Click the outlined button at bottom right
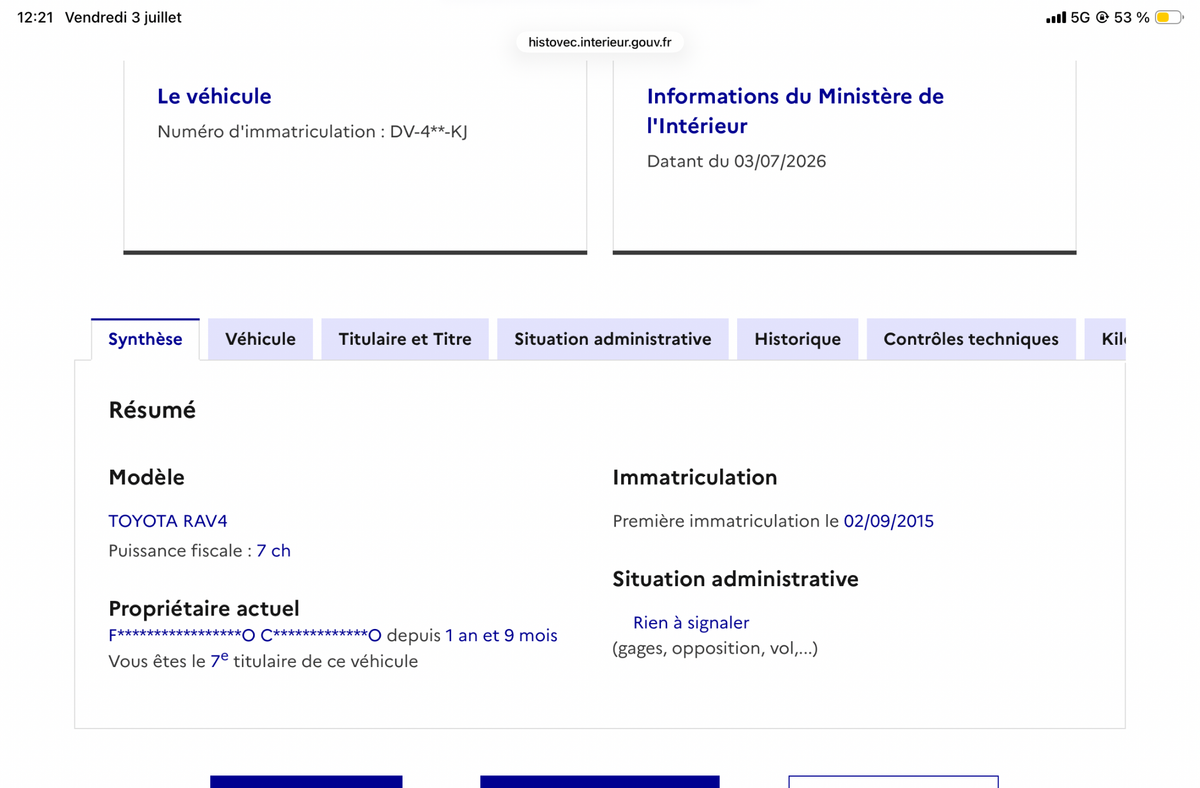 tap(893, 781)
